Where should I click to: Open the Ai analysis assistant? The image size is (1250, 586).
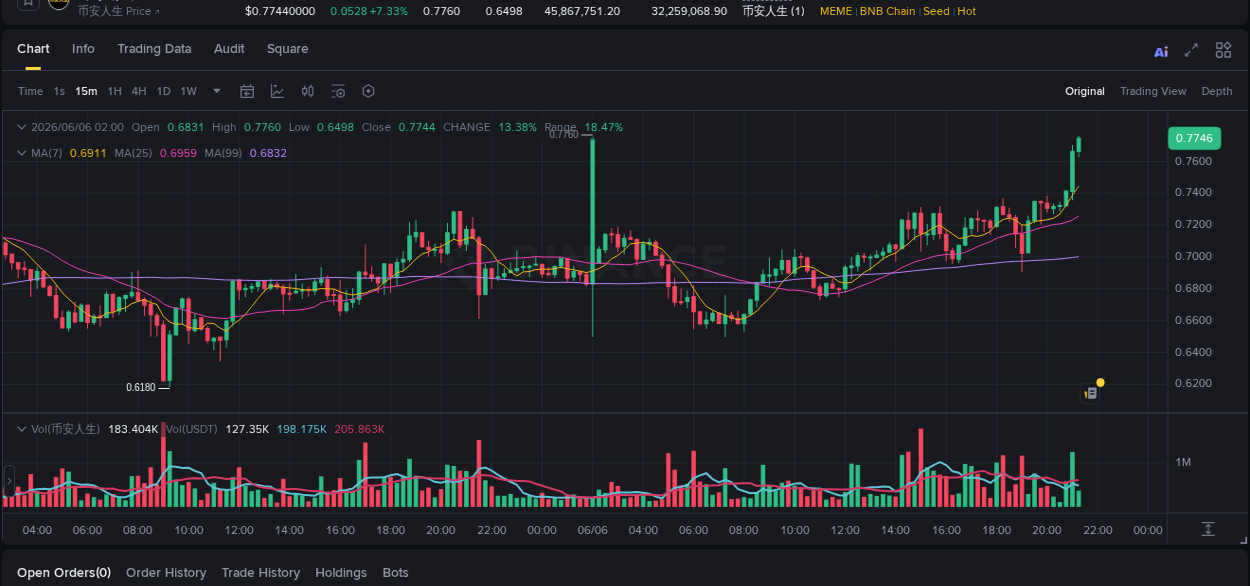click(x=1161, y=51)
